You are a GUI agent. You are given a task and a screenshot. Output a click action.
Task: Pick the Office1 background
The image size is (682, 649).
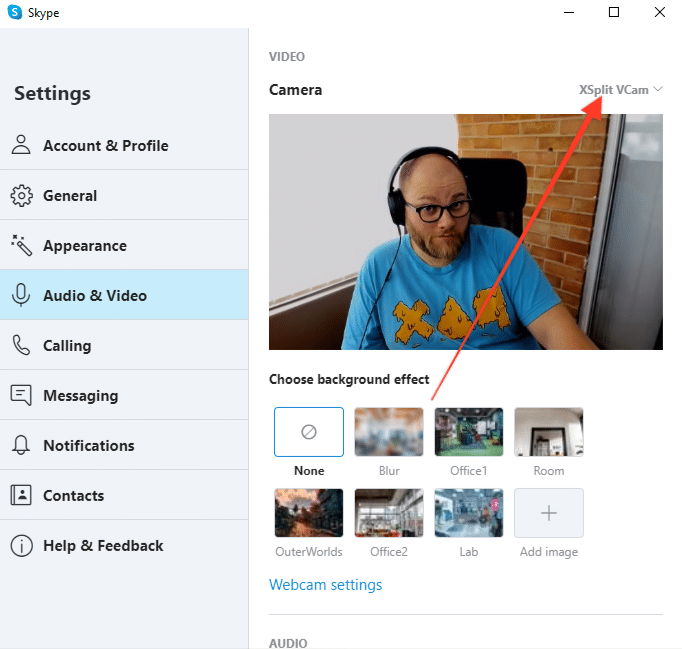point(469,432)
